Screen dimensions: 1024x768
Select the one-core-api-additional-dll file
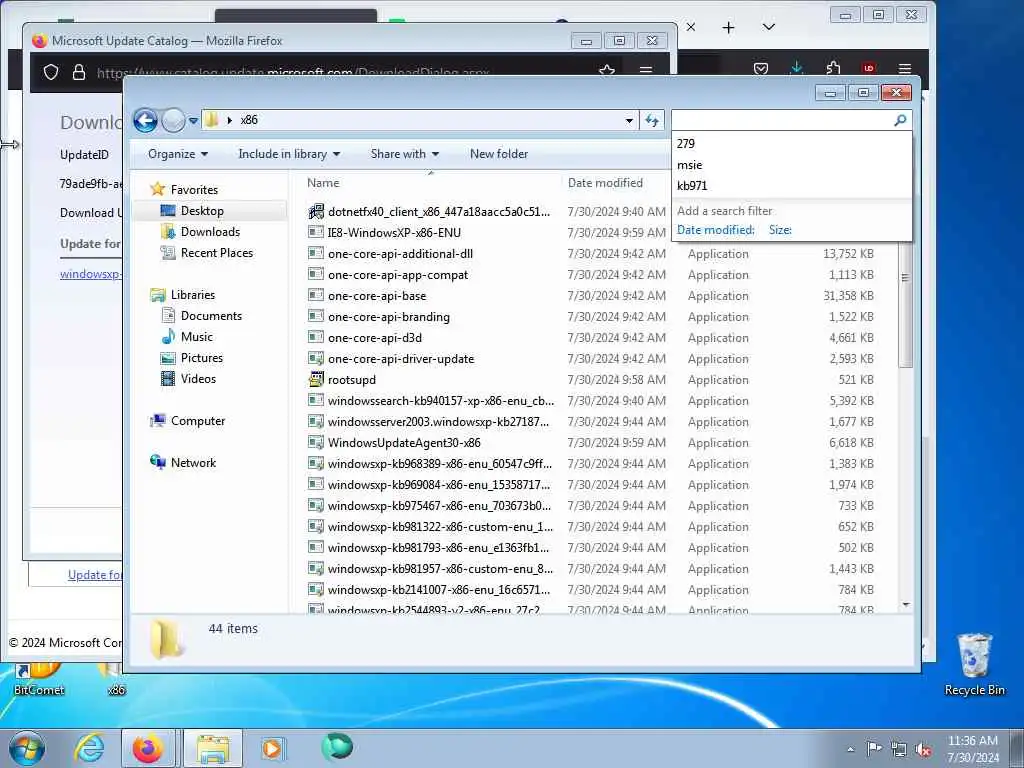click(400, 253)
